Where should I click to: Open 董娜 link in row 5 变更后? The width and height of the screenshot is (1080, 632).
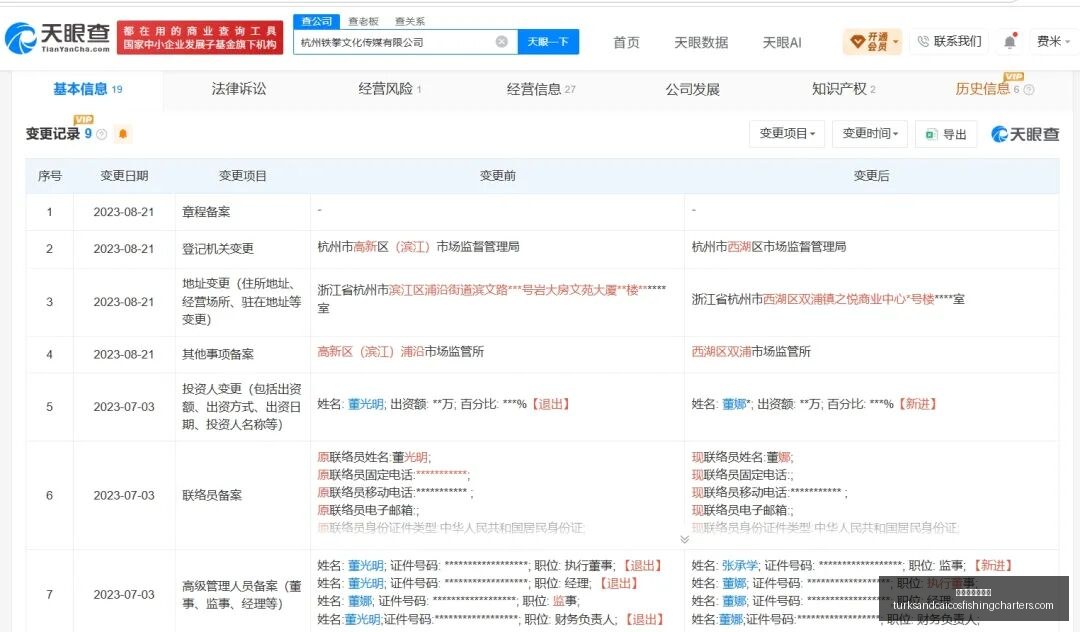click(x=734, y=404)
